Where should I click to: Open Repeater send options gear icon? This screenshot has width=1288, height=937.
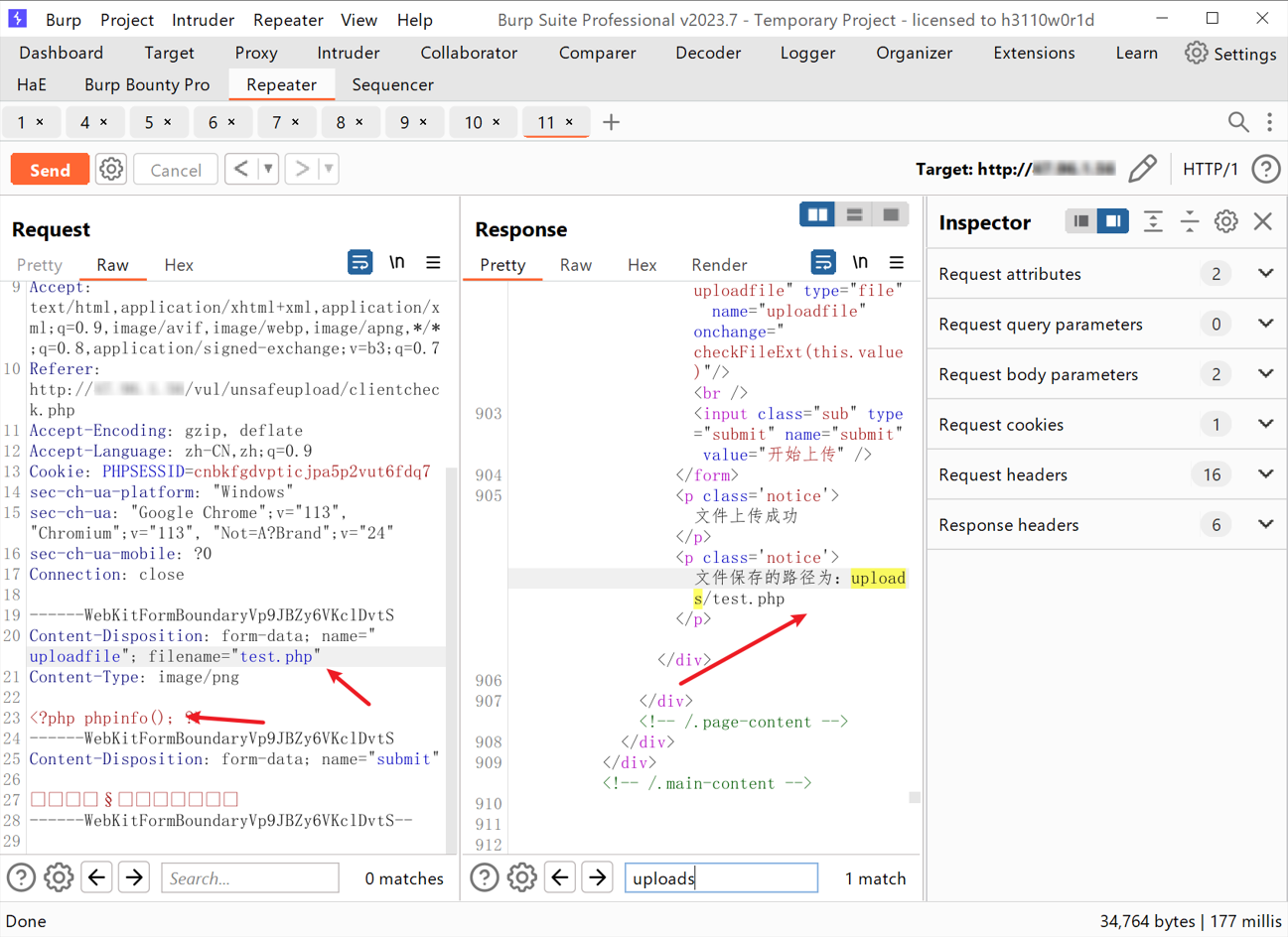[x=111, y=170]
